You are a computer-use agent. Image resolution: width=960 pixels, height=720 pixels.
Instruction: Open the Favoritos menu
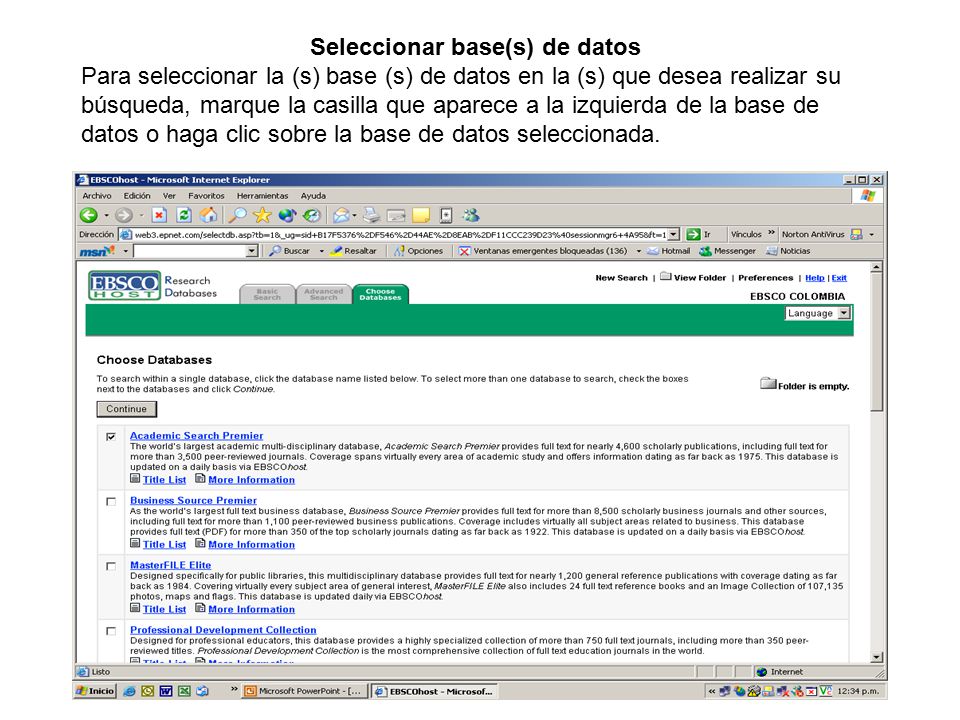pyautogui.click(x=206, y=196)
